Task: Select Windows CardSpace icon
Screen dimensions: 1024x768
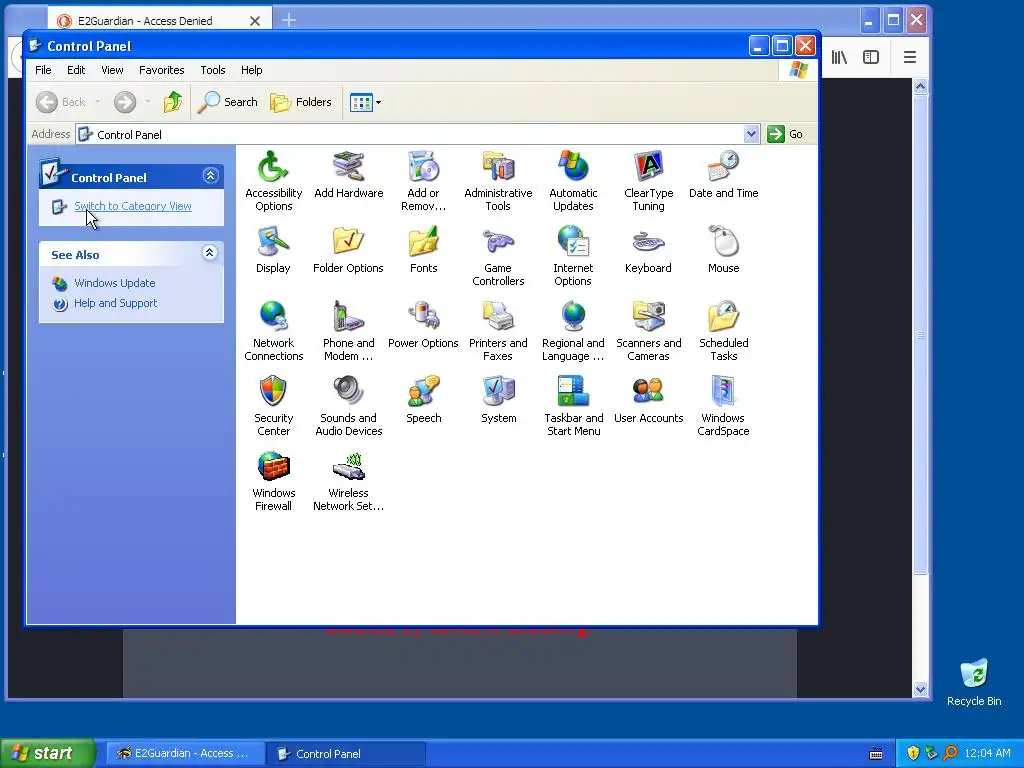Action: (723, 406)
